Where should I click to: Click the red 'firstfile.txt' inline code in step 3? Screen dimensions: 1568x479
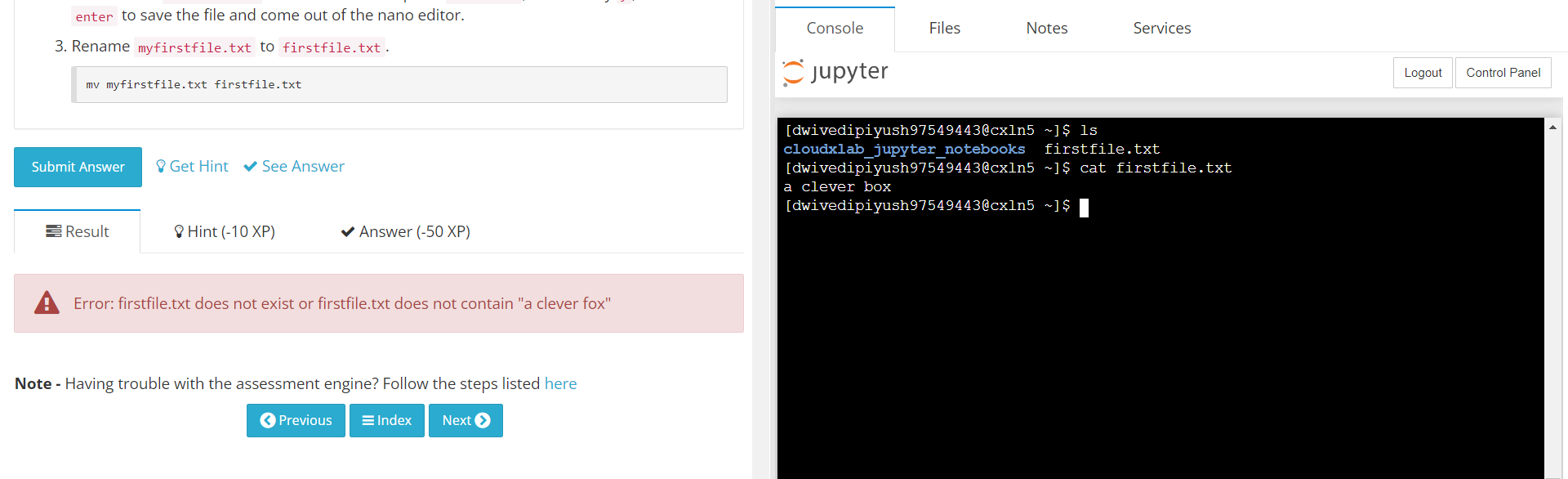click(332, 47)
